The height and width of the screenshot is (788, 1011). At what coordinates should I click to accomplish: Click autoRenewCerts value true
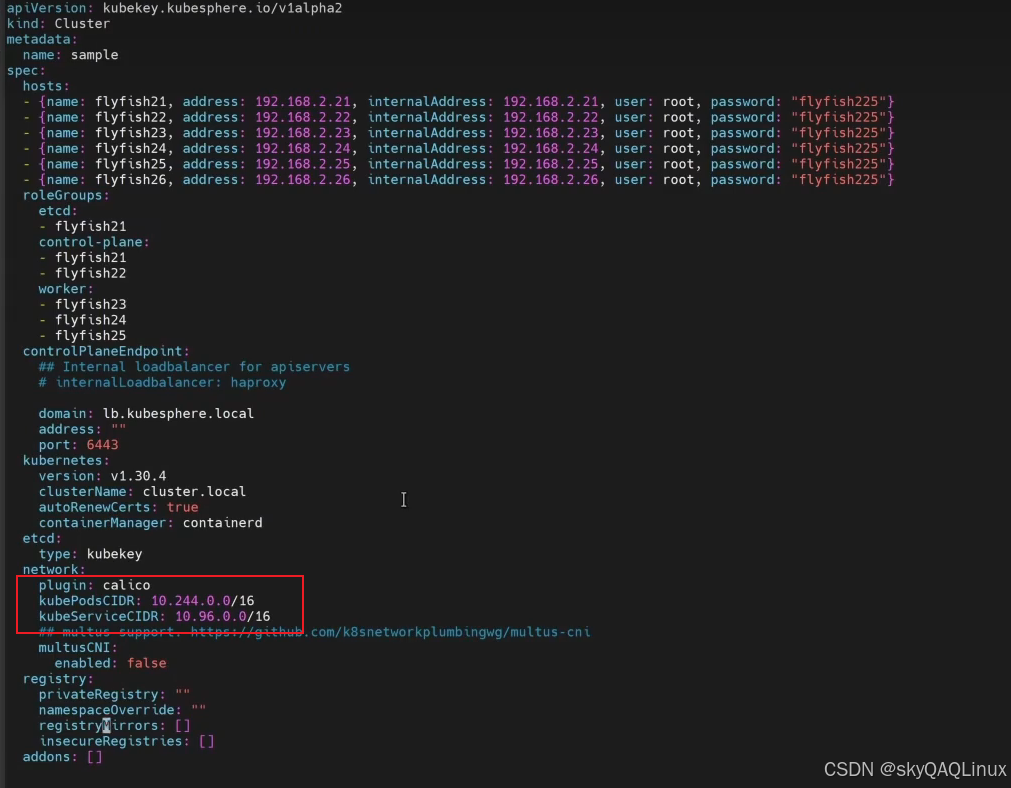[182, 507]
